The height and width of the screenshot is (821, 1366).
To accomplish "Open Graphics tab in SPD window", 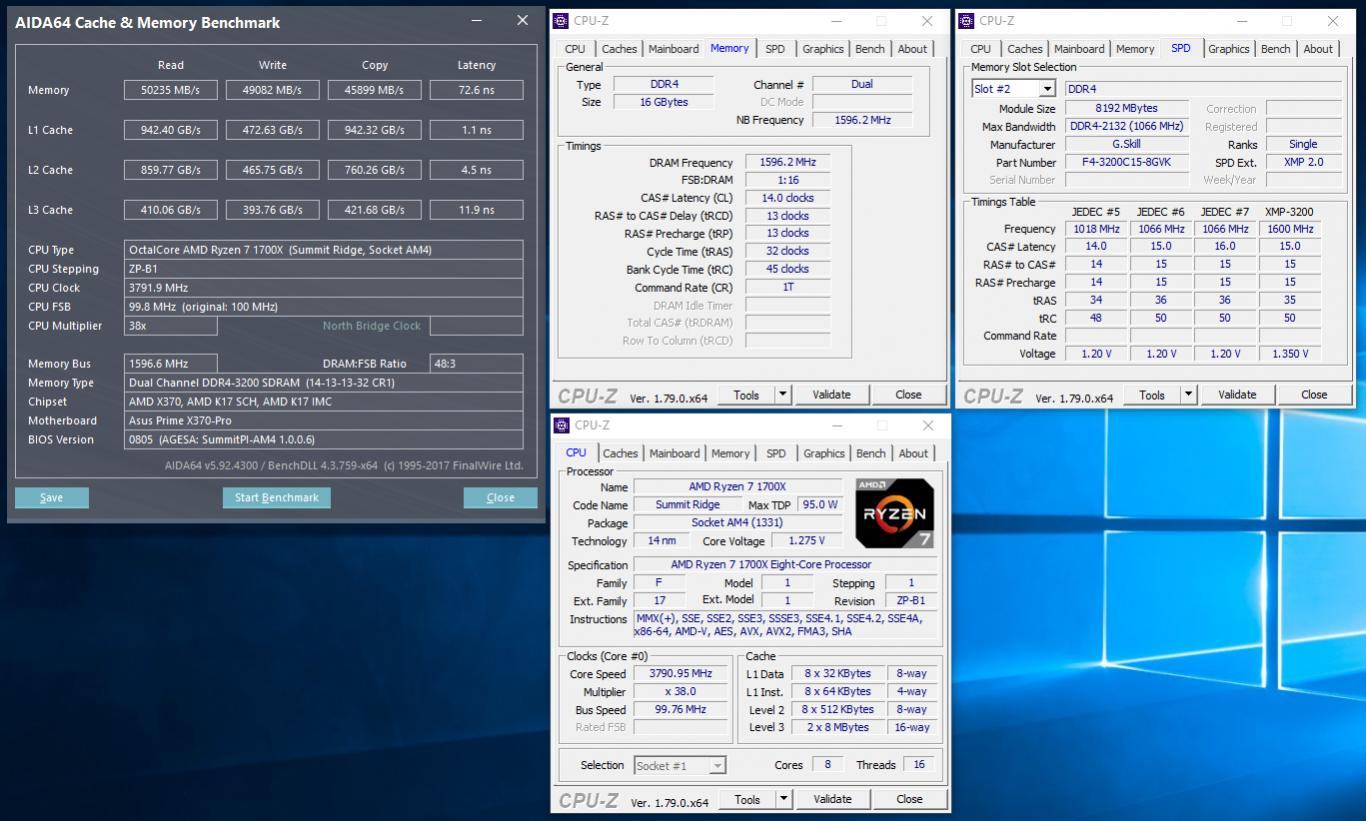I will tap(1229, 49).
